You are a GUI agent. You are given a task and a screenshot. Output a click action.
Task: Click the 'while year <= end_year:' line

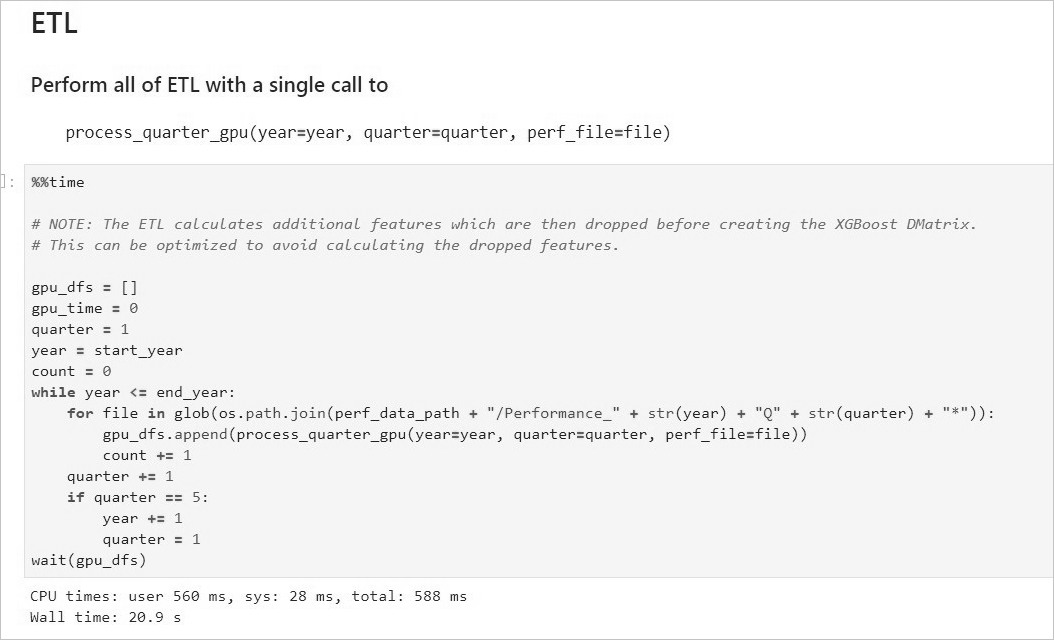133,392
